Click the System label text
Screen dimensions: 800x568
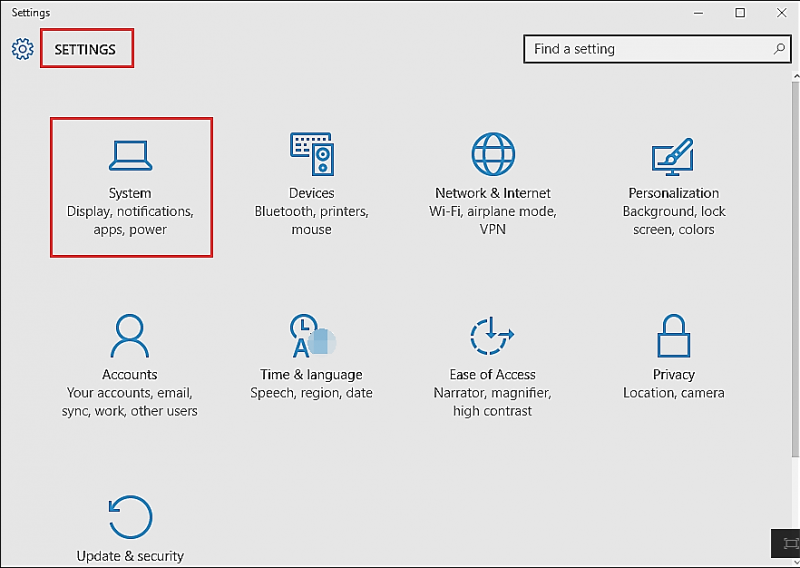(x=130, y=193)
